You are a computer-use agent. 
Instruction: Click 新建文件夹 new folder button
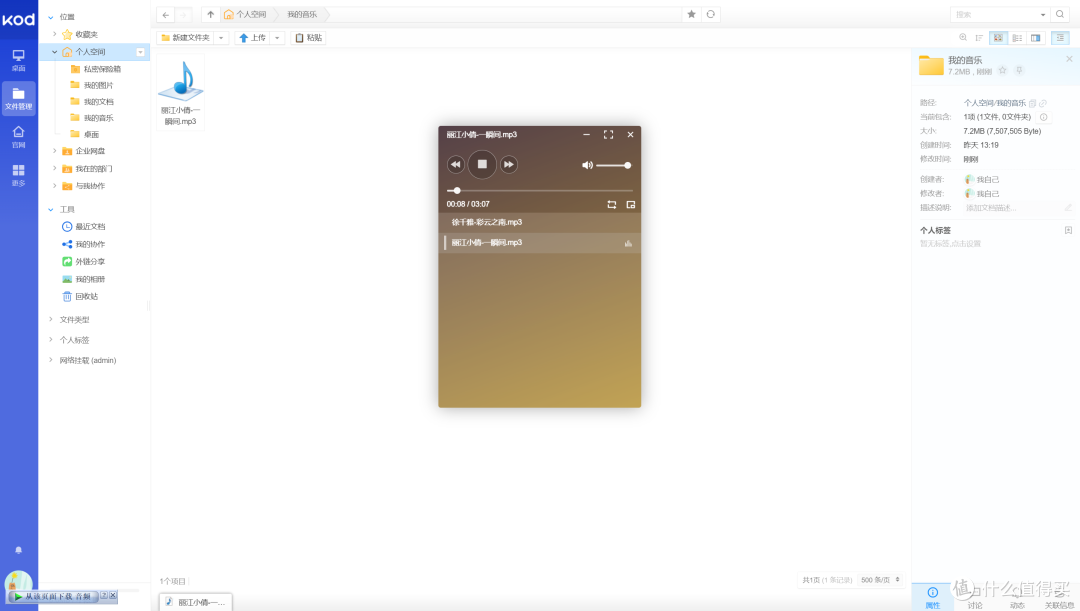click(x=185, y=38)
